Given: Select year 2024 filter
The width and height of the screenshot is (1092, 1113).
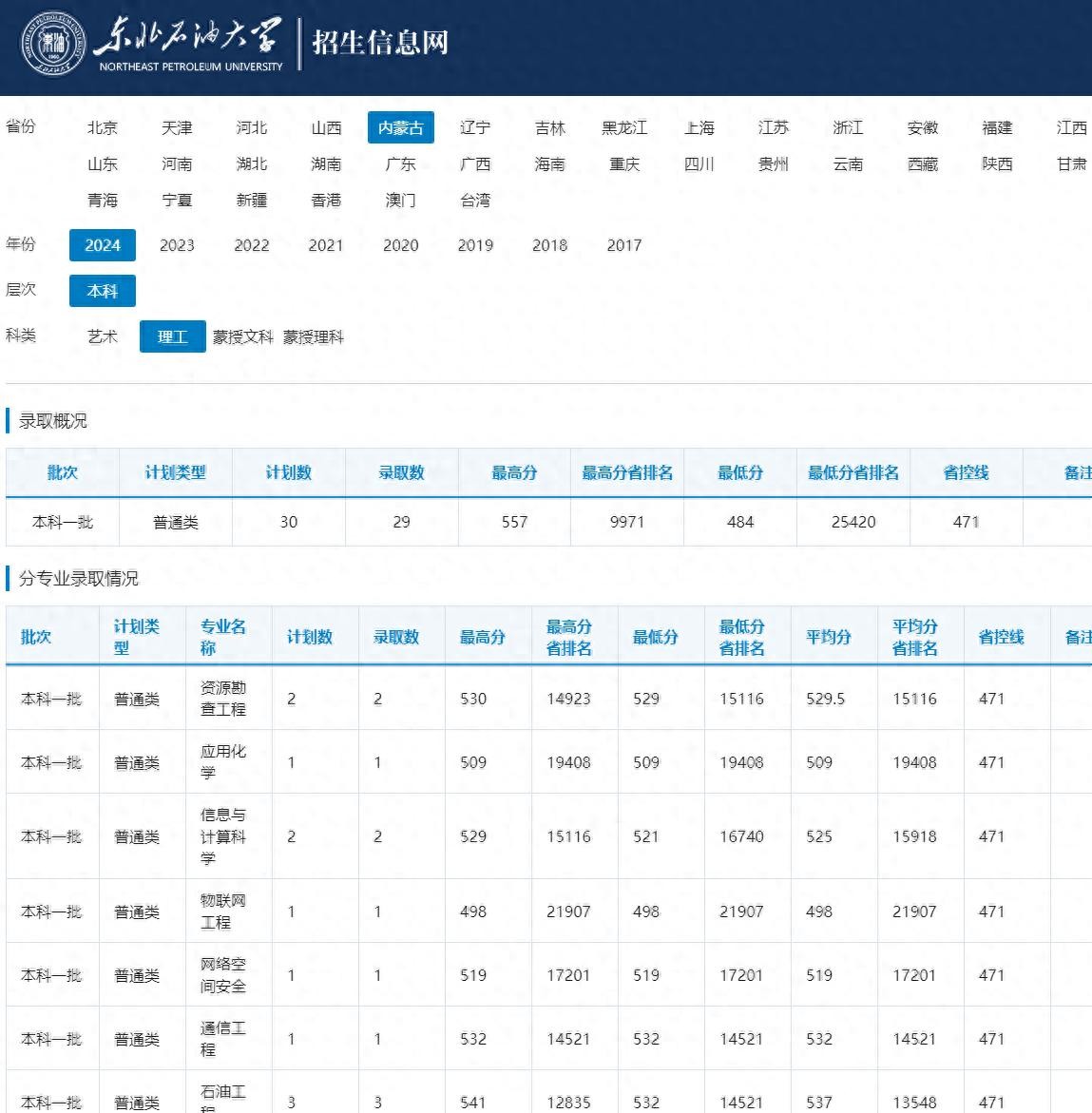Looking at the screenshot, I should pos(103,245).
